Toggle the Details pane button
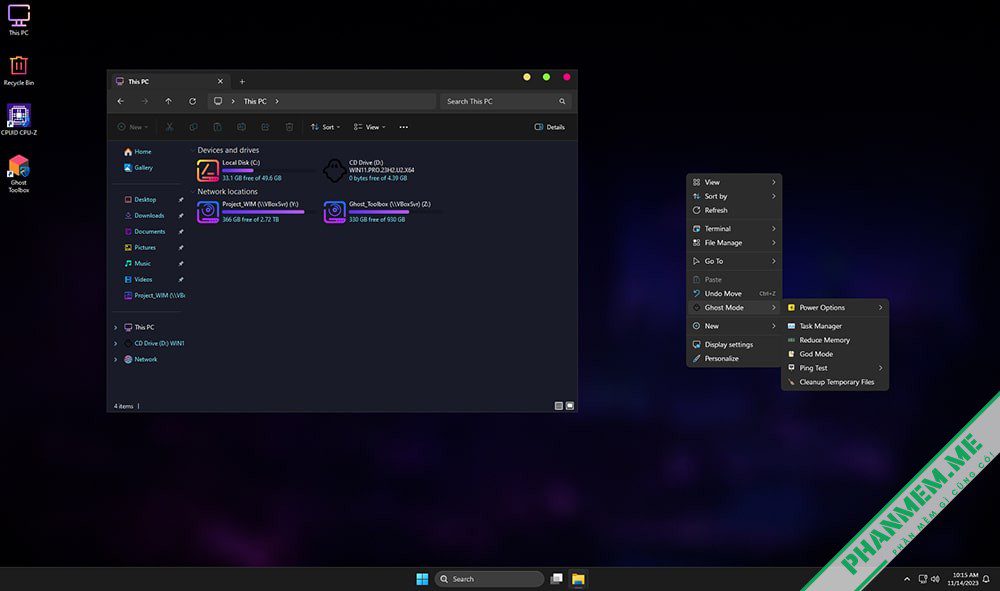Image resolution: width=1000 pixels, height=591 pixels. [x=549, y=127]
